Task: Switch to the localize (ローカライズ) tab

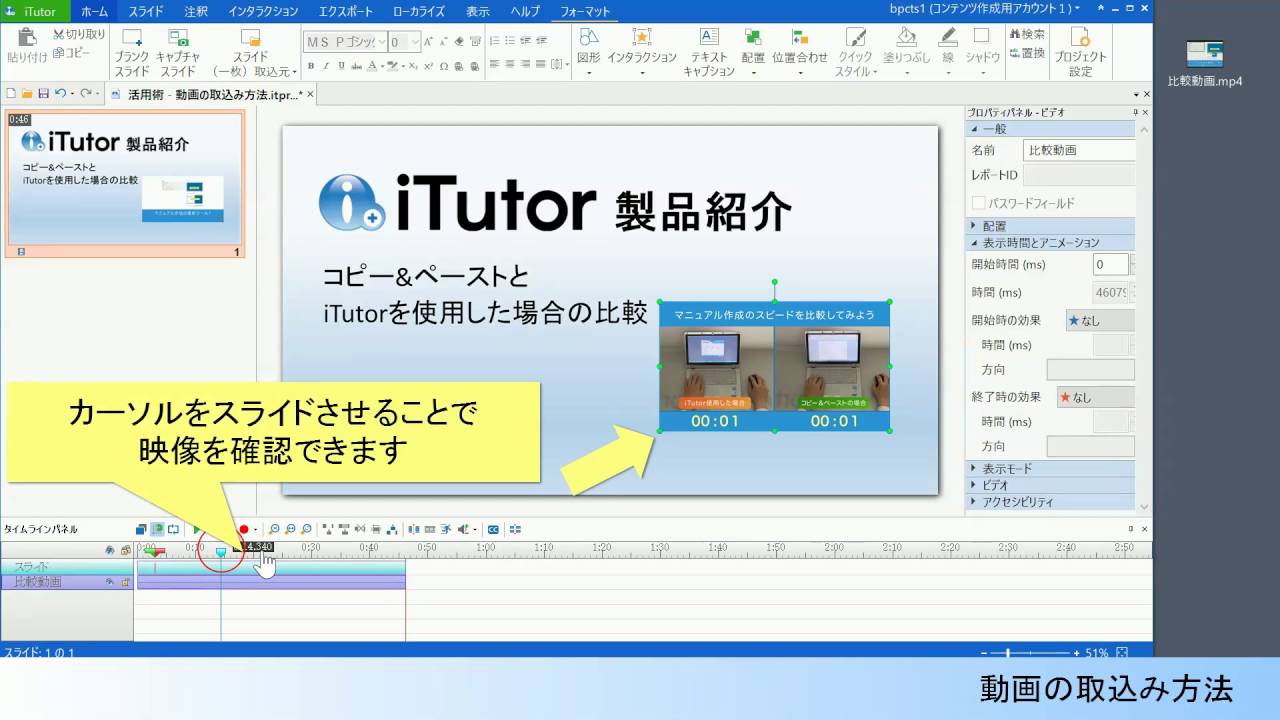Action: [420, 12]
